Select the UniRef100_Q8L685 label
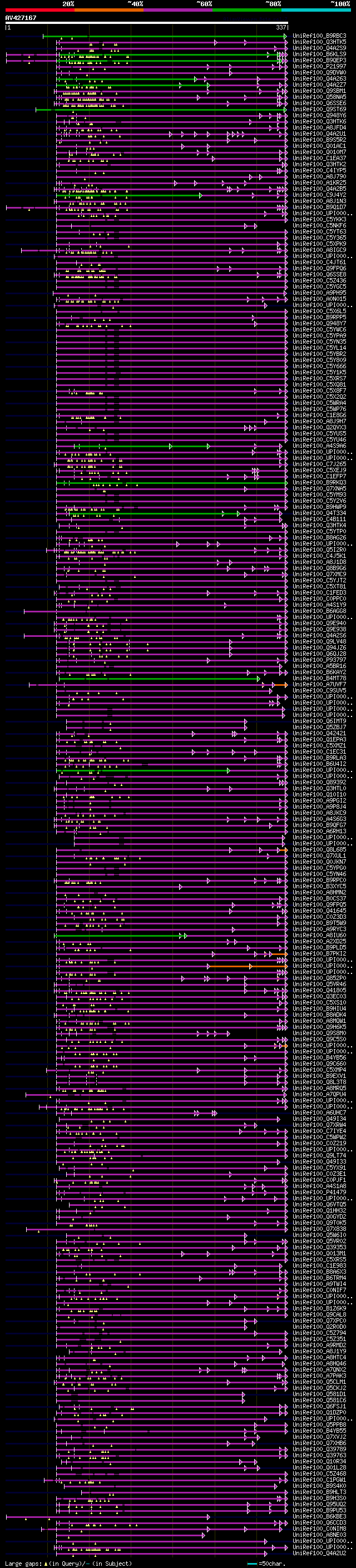This screenshot has height=1568, width=356. point(319,850)
